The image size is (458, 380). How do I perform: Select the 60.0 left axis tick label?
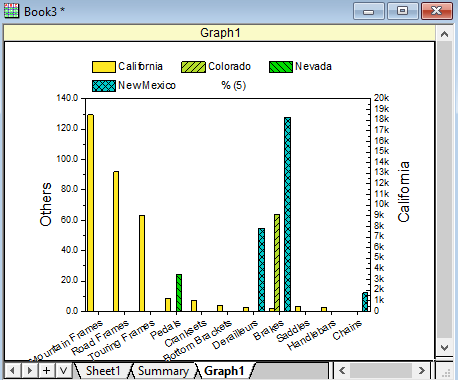point(69,220)
